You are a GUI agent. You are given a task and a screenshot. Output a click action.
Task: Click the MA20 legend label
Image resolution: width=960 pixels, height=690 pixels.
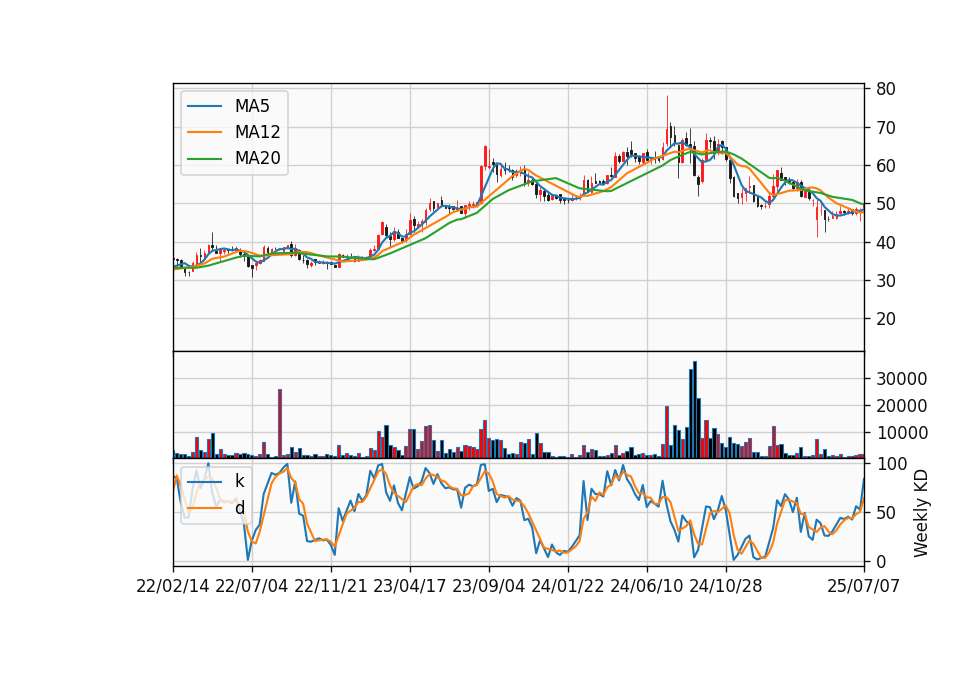point(257,158)
